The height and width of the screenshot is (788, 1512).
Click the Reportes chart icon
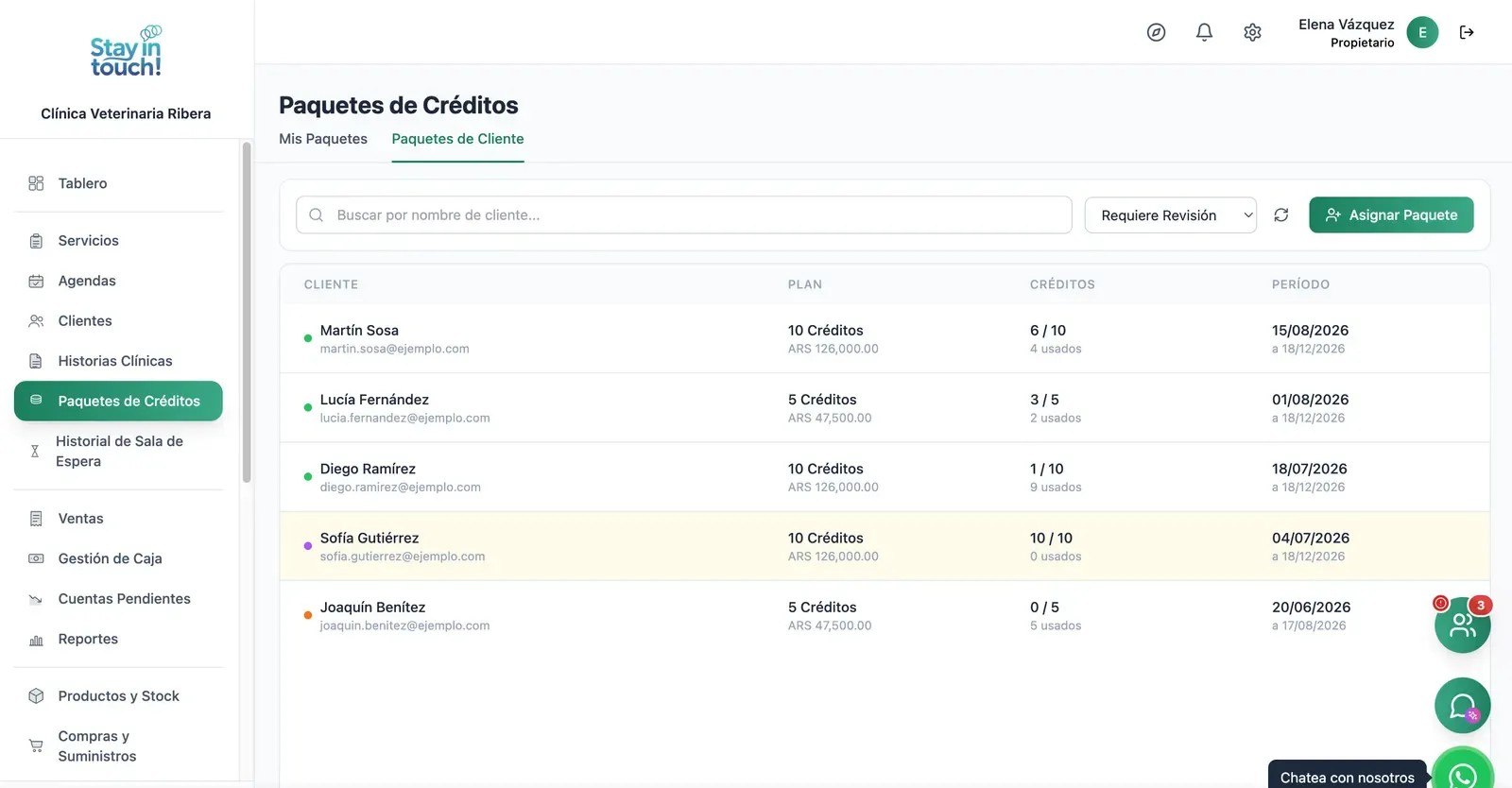coord(36,640)
